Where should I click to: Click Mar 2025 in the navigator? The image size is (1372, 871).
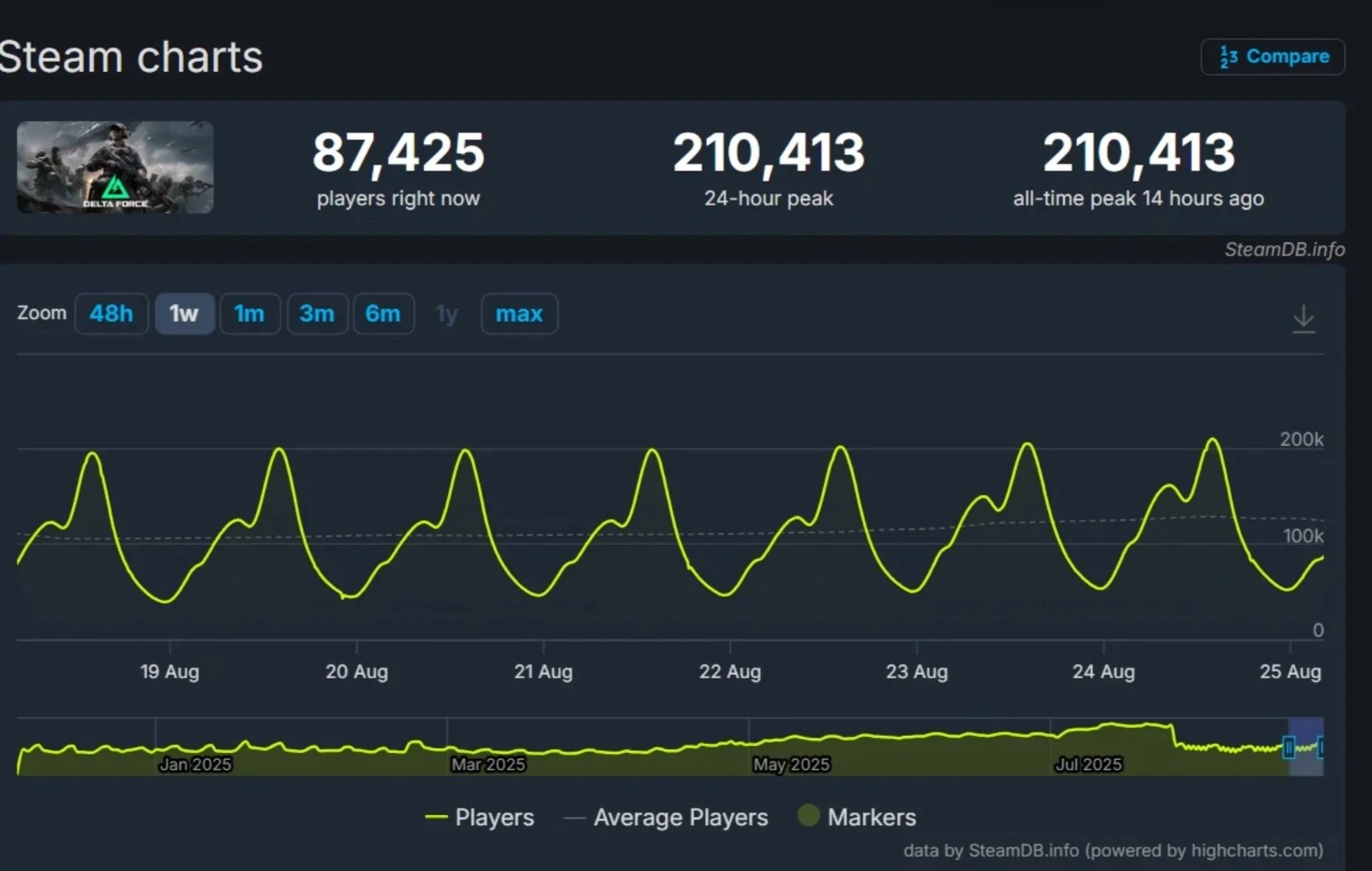point(488,764)
